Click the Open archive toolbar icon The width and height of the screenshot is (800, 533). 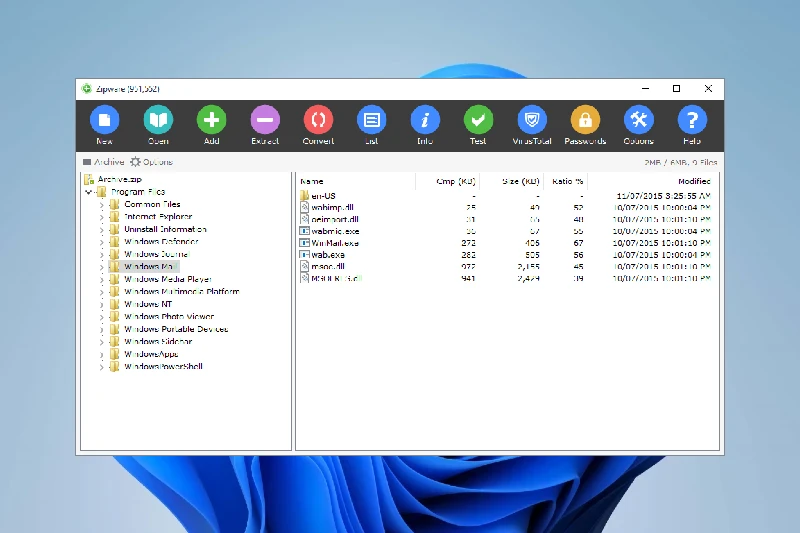(158, 120)
